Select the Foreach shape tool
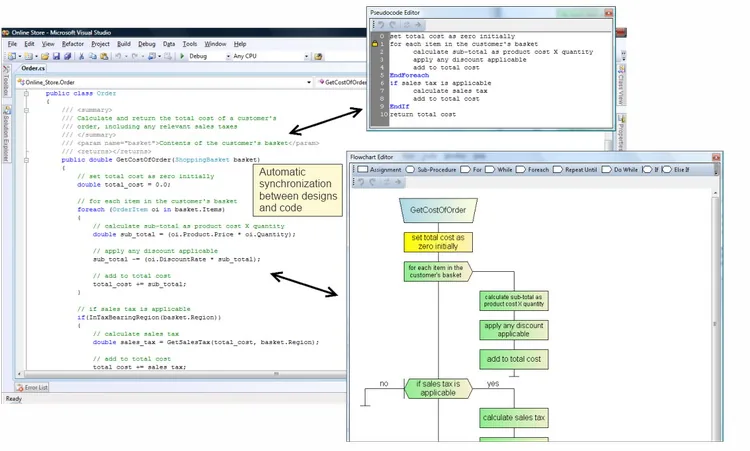750x451 pixels. 532,170
